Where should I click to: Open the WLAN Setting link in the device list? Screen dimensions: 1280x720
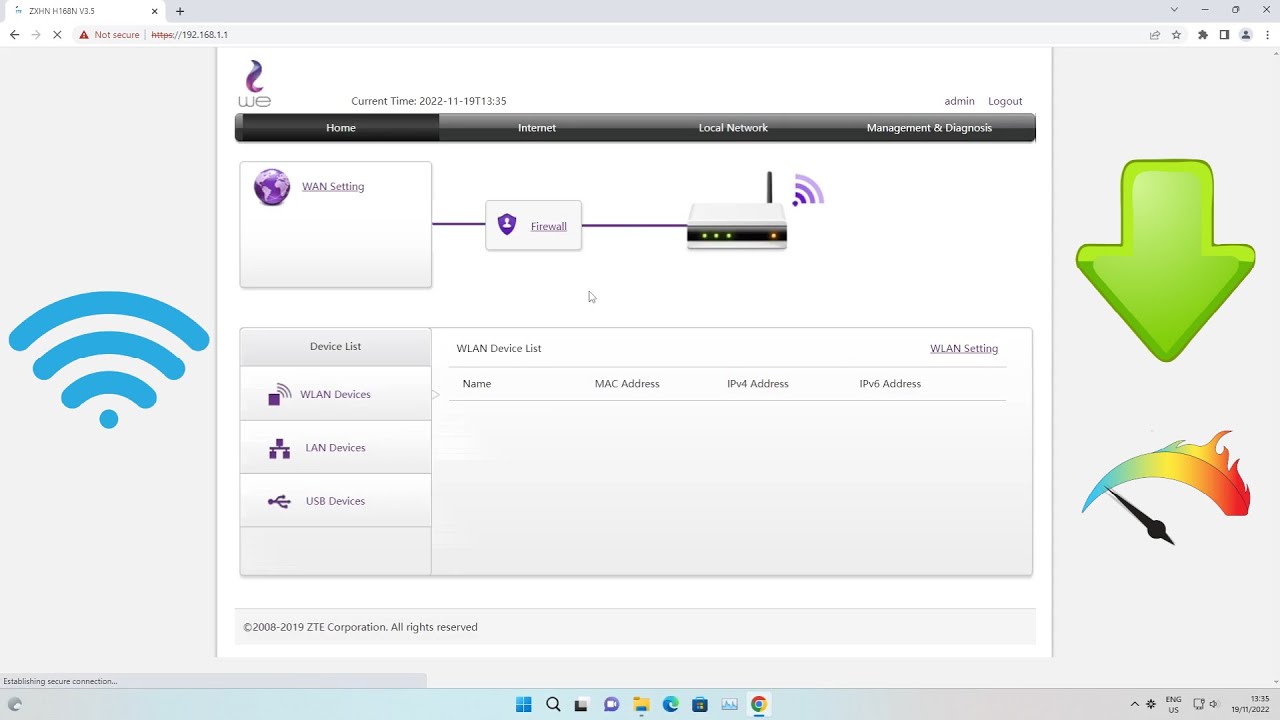[x=964, y=349]
